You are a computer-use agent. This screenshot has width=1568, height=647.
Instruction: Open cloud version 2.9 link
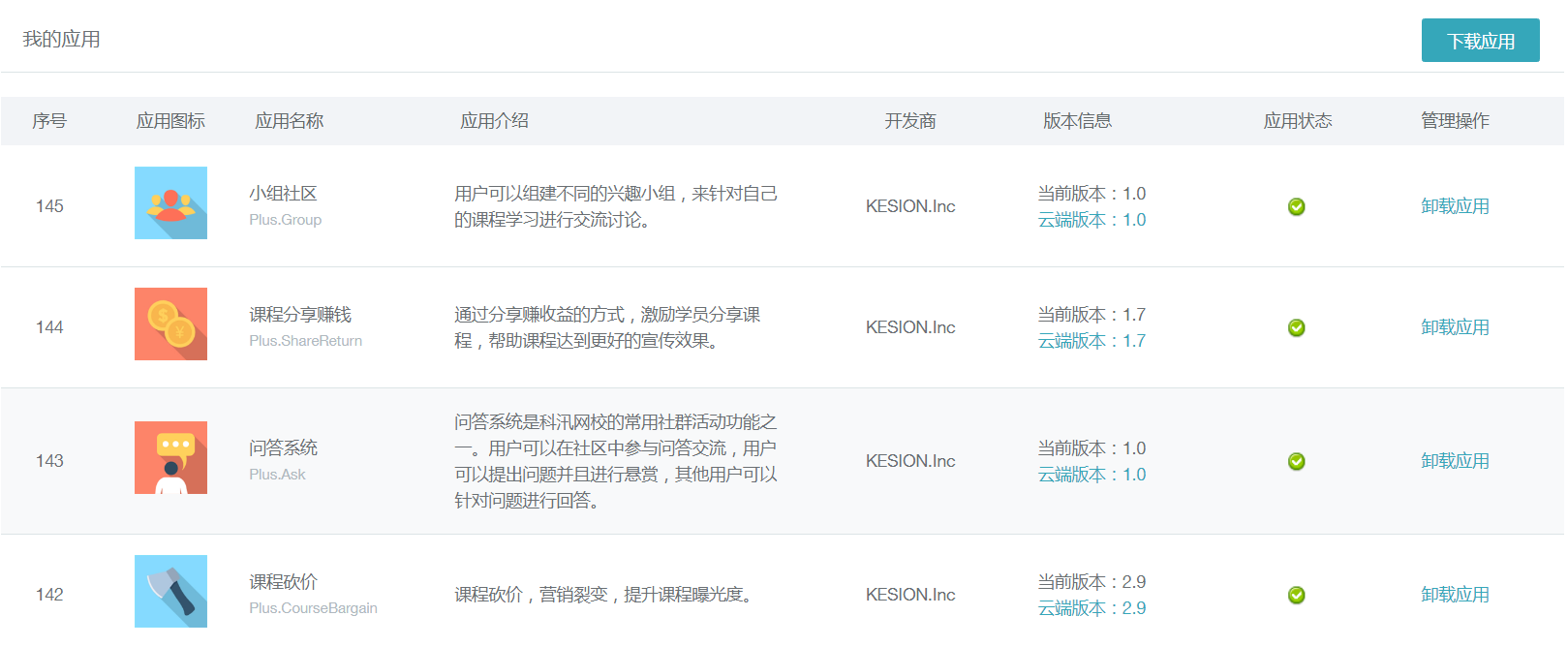point(1091,608)
